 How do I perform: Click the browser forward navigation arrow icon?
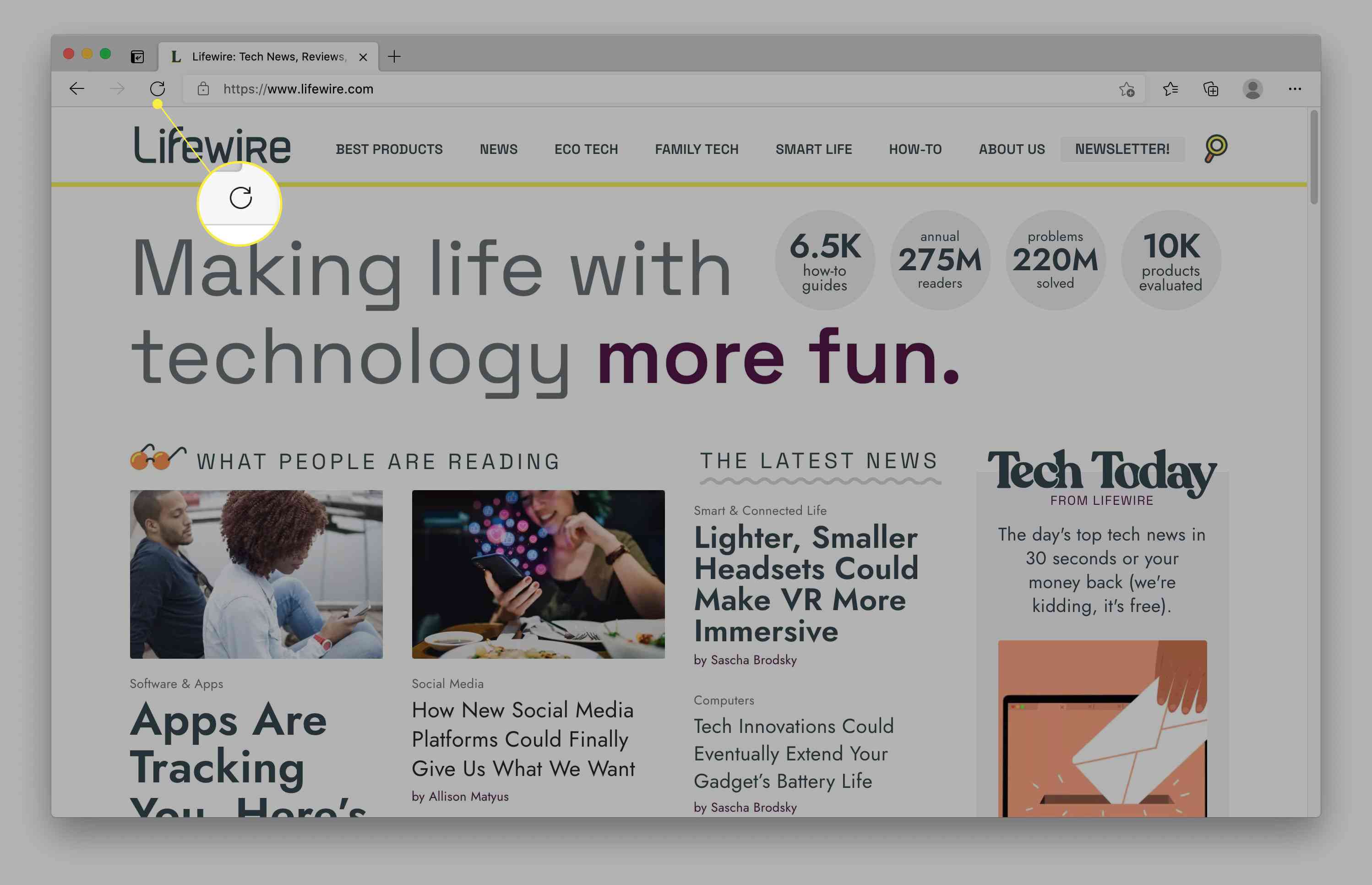pos(119,88)
